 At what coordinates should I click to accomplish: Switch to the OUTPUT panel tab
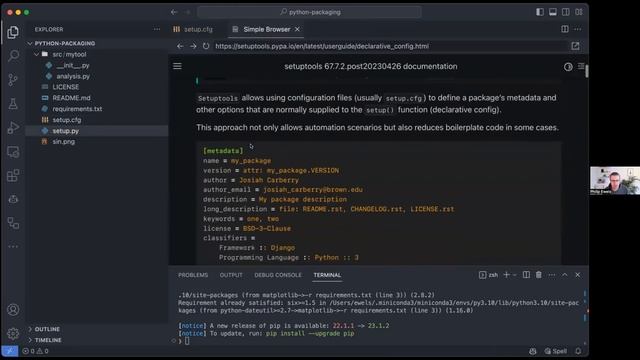pos(231,275)
